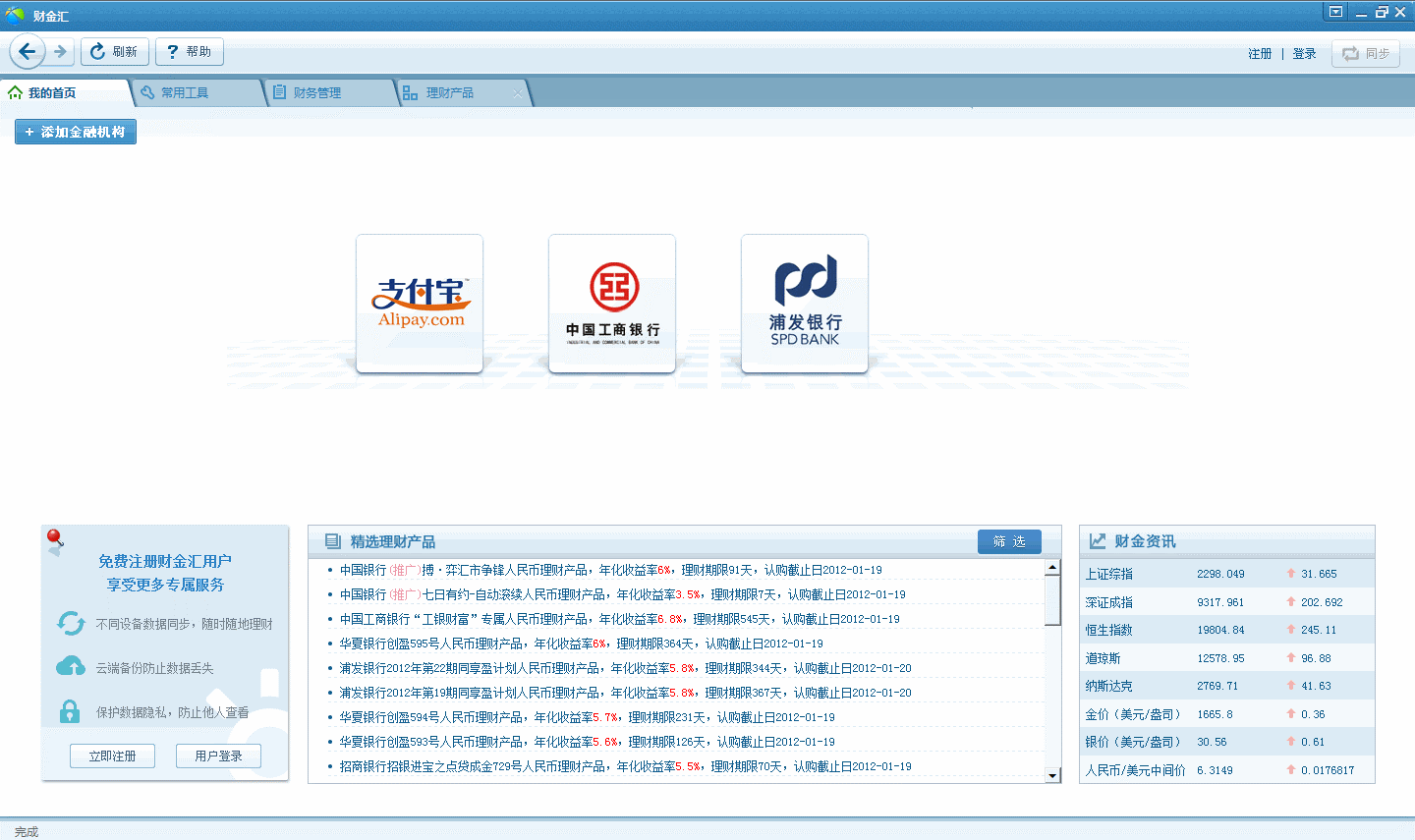The width and height of the screenshot is (1415, 840).
Task: Open the 帮助 help button
Action: pos(190,51)
